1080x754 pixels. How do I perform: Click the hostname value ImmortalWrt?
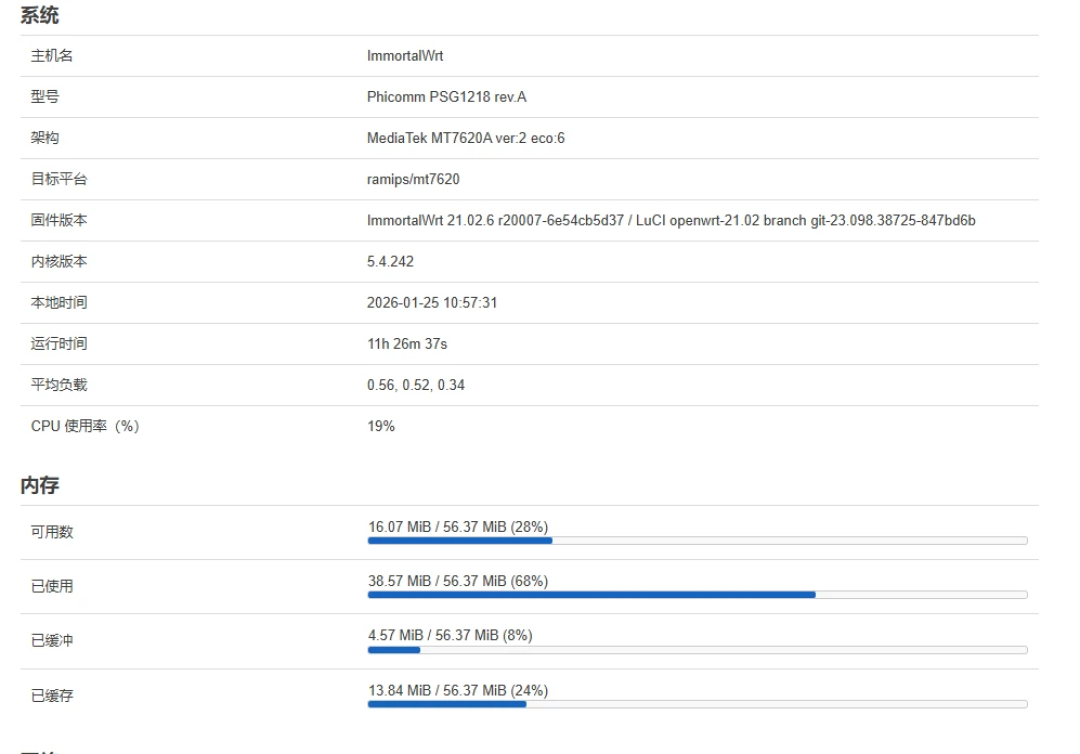tap(405, 56)
